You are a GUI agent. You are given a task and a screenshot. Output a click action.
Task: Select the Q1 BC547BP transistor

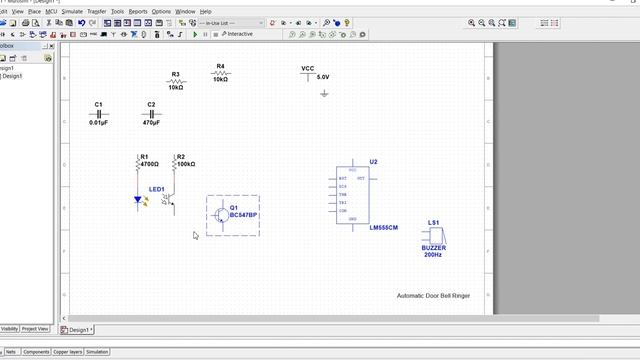(x=233, y=215)
